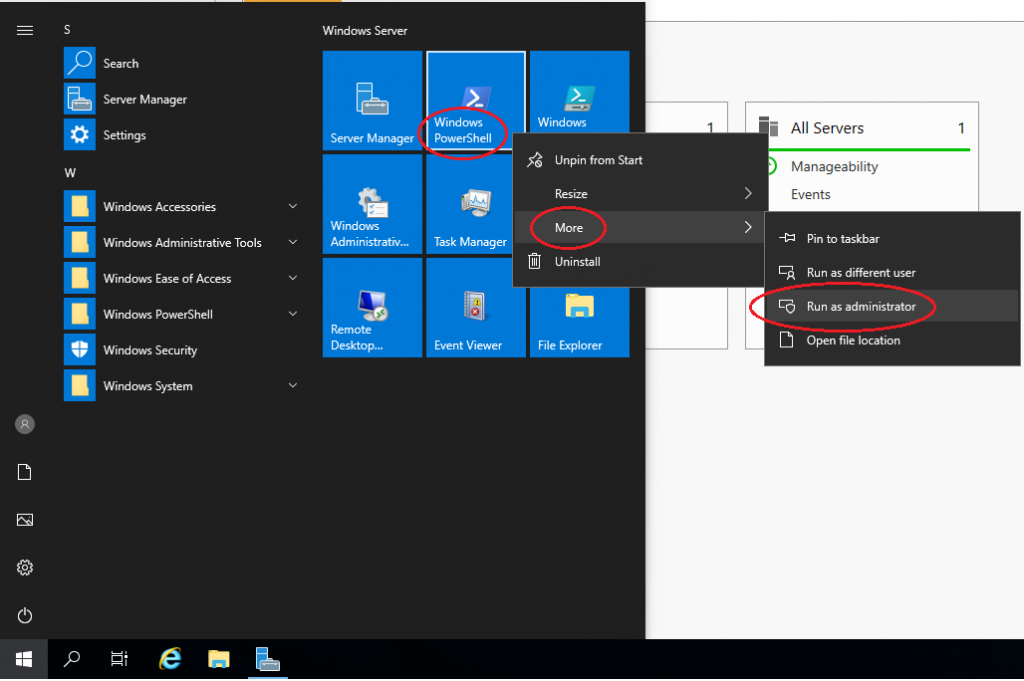1024x681 pixels.
Task: Open the Resize submenu
Action: pyautogui.click(x=641, y=194)
